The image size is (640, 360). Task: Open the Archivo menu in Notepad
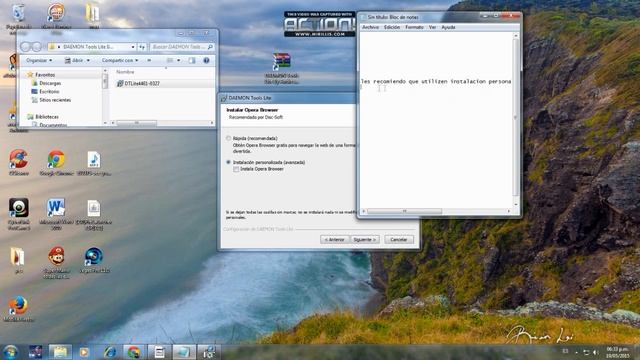pyautogui.click(x=371, y=27)
